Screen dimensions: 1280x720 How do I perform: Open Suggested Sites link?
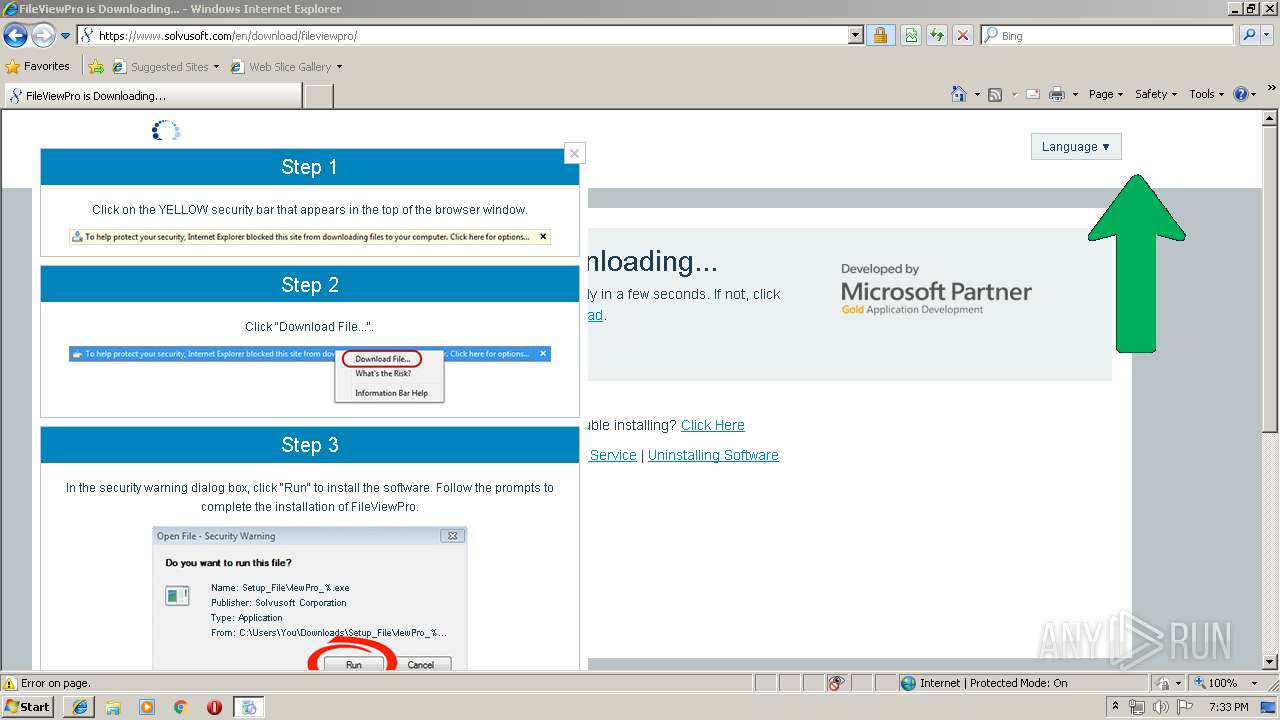(x=165, y=67)
